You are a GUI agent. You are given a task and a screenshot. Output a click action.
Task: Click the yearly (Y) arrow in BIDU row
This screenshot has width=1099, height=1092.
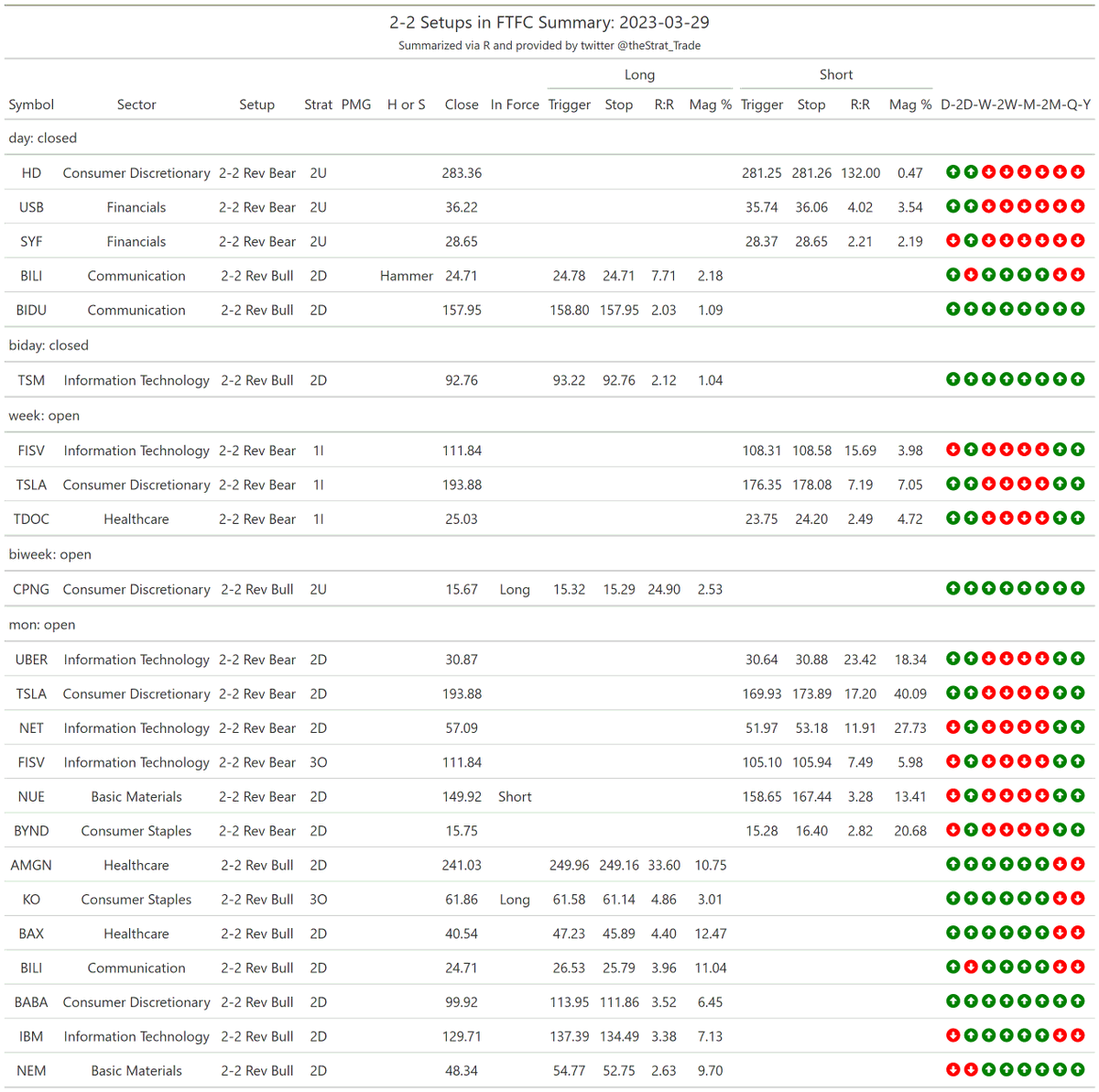pos(1078,309)
